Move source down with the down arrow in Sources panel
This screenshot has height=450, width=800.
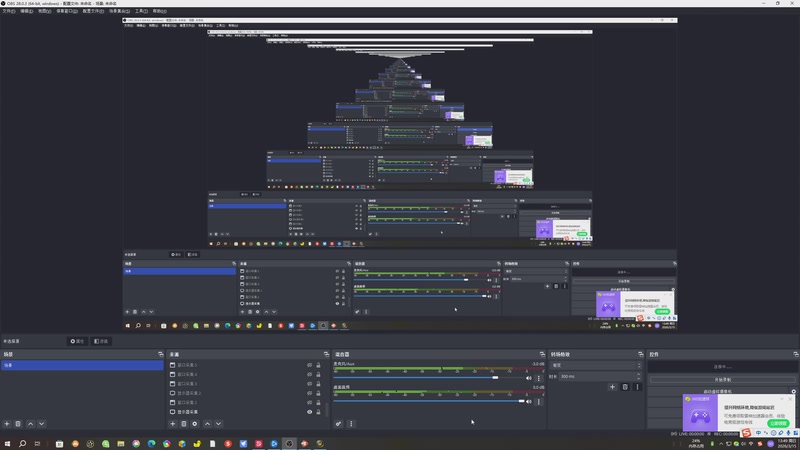(218, 423)
